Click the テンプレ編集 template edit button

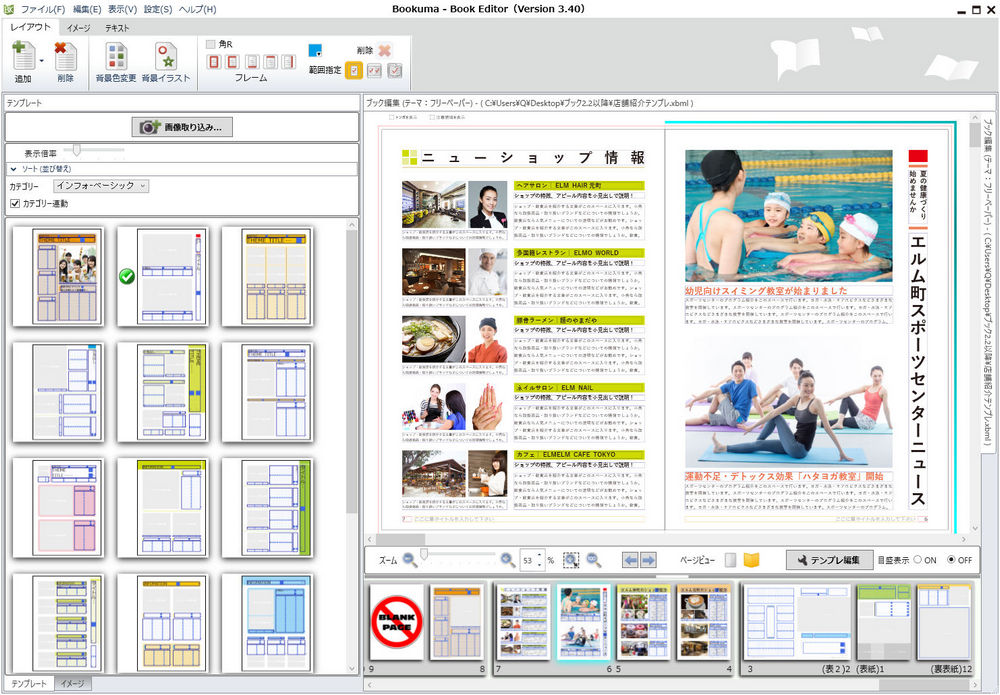tap(827, 560)
